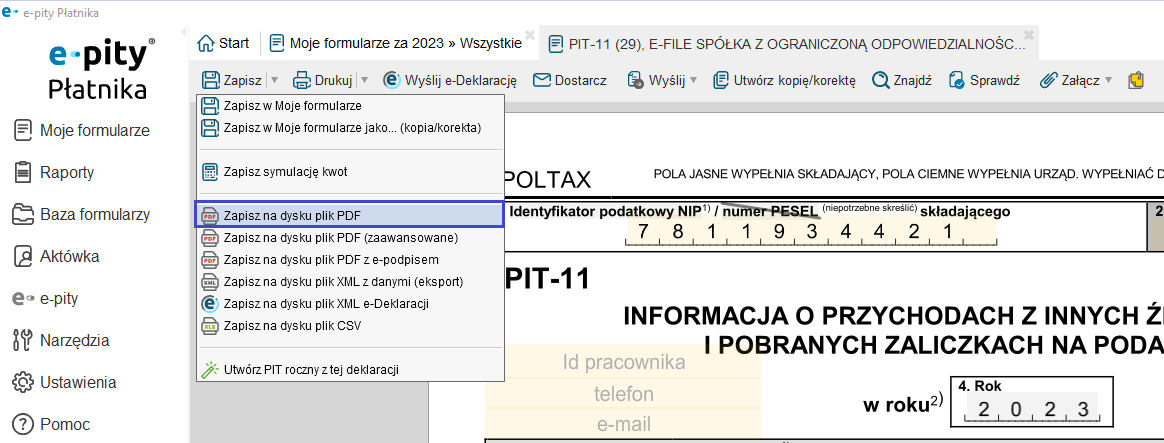Open Narzędzia in the sidebar
This screenshot has width=1164, height=443.
click(x=62, y=341)
